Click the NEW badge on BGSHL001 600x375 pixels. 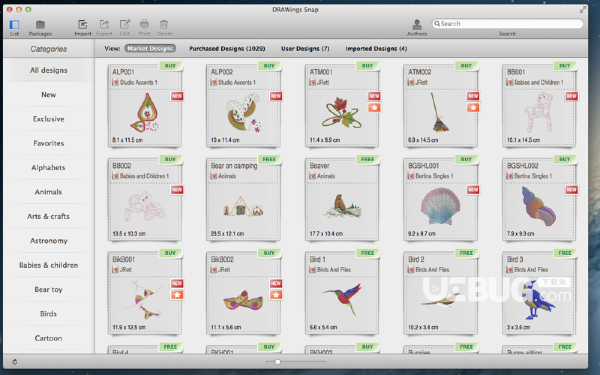coord(473,190)
